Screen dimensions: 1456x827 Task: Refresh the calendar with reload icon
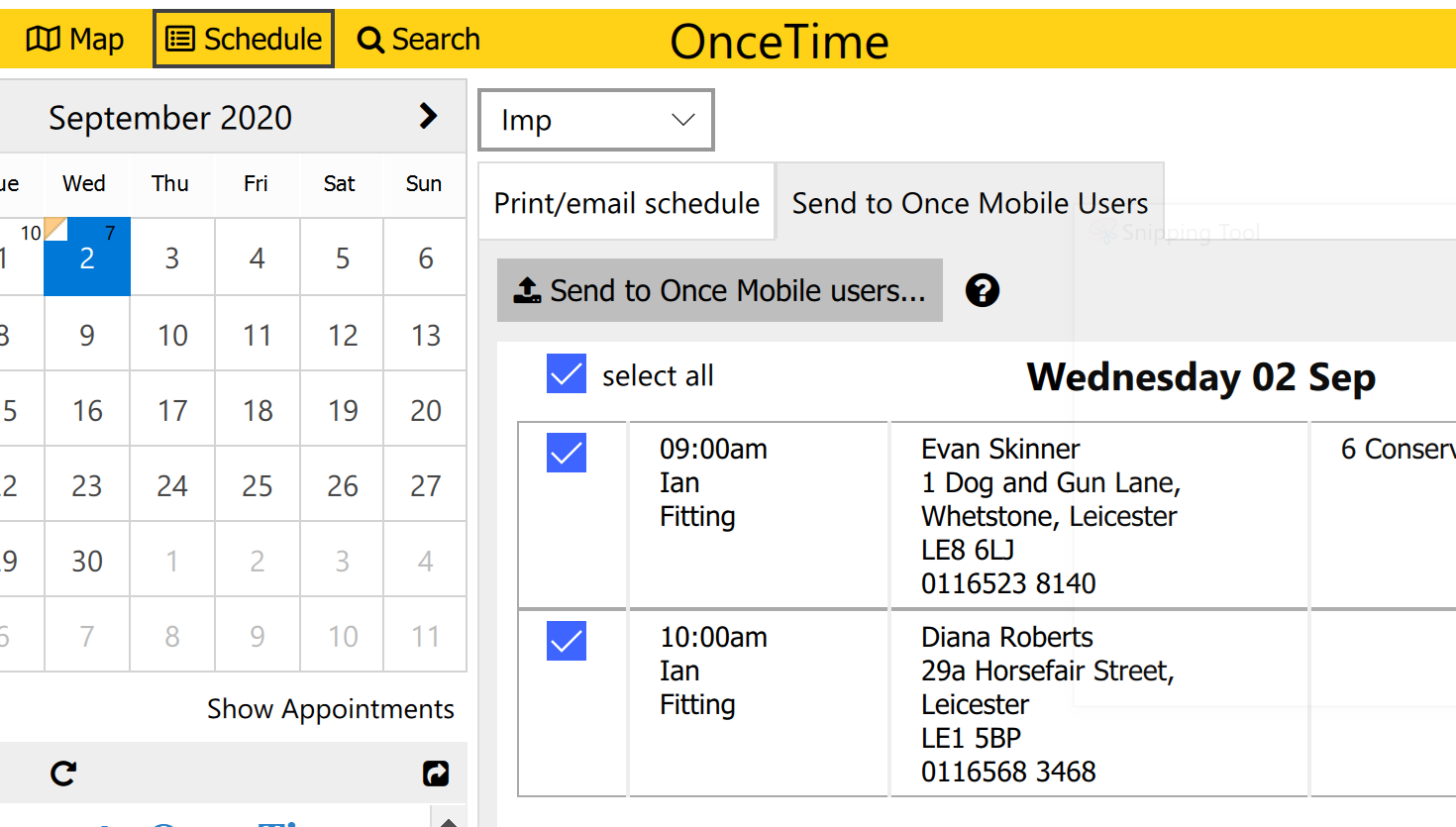point(63,774)
